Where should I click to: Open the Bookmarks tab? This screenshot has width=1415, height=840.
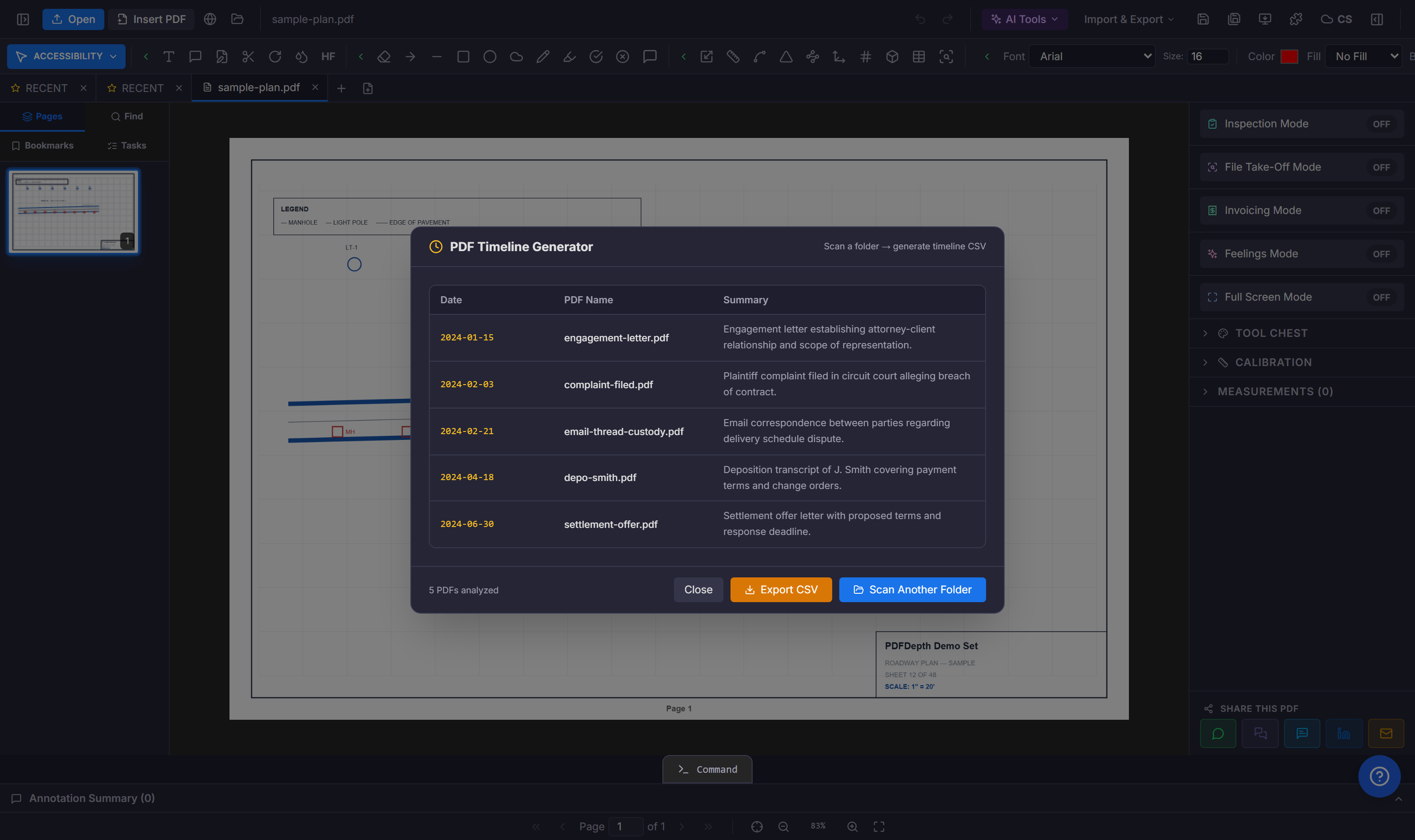[42, 145]
